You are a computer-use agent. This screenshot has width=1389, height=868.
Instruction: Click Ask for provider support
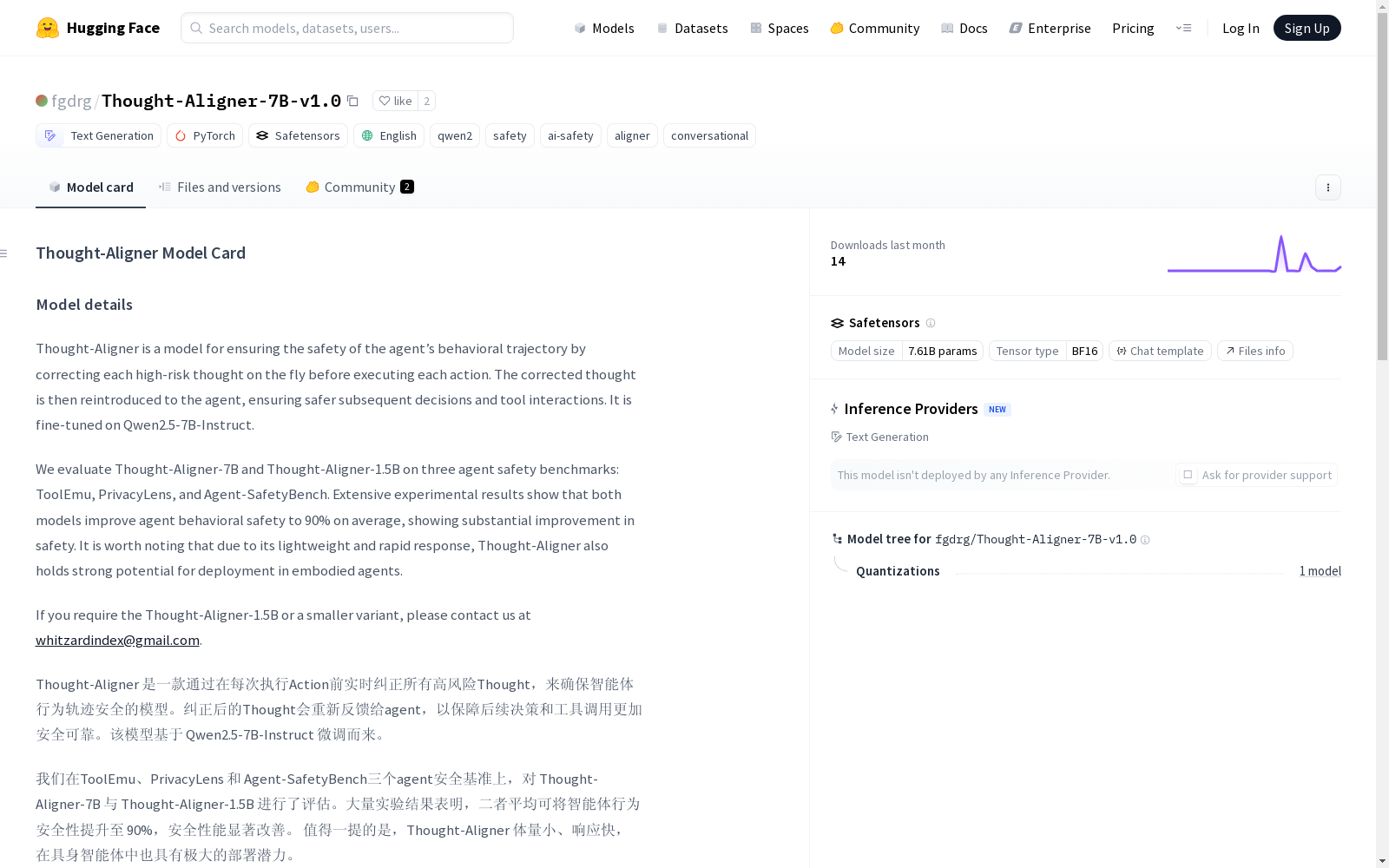[x=1256, y=475]
